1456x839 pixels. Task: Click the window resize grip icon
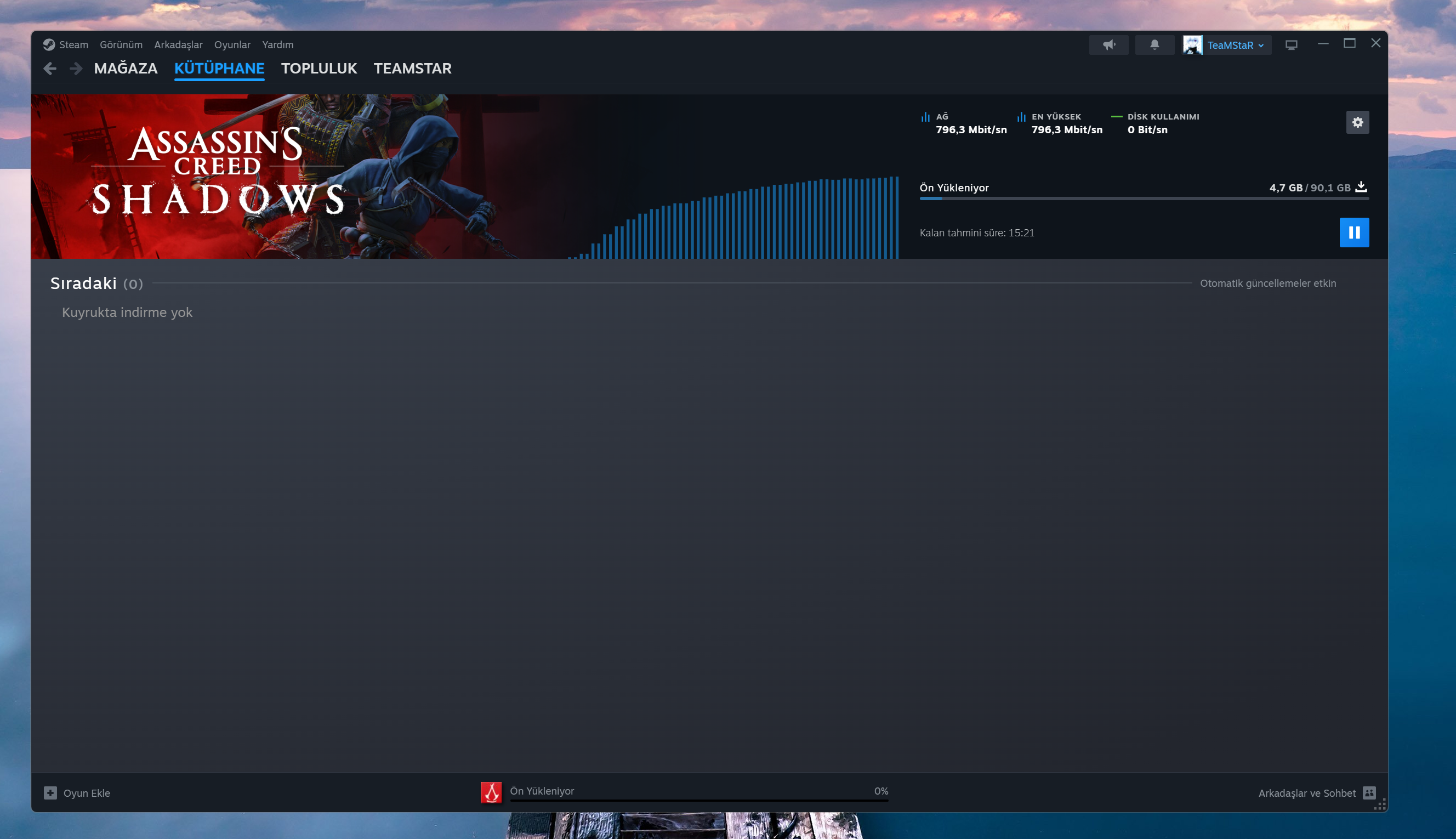coord(1380,804)
